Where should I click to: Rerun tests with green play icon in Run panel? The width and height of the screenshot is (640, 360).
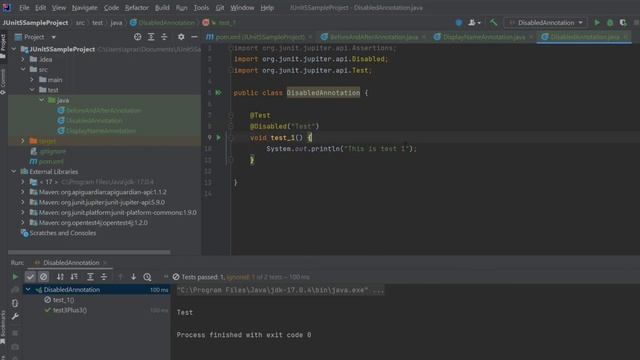point(15,277)
